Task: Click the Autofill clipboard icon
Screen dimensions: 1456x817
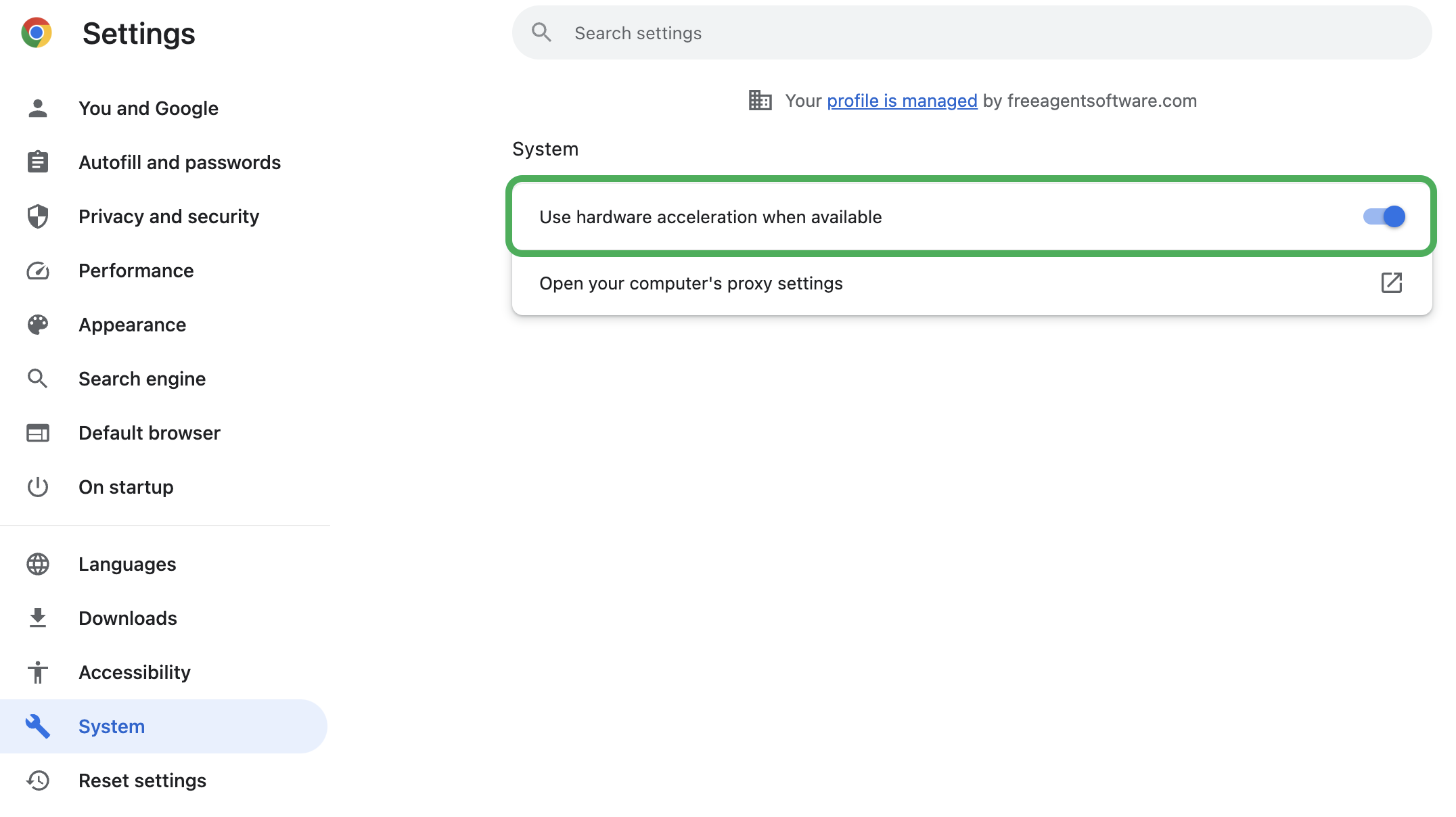Action: coord(38,162)
